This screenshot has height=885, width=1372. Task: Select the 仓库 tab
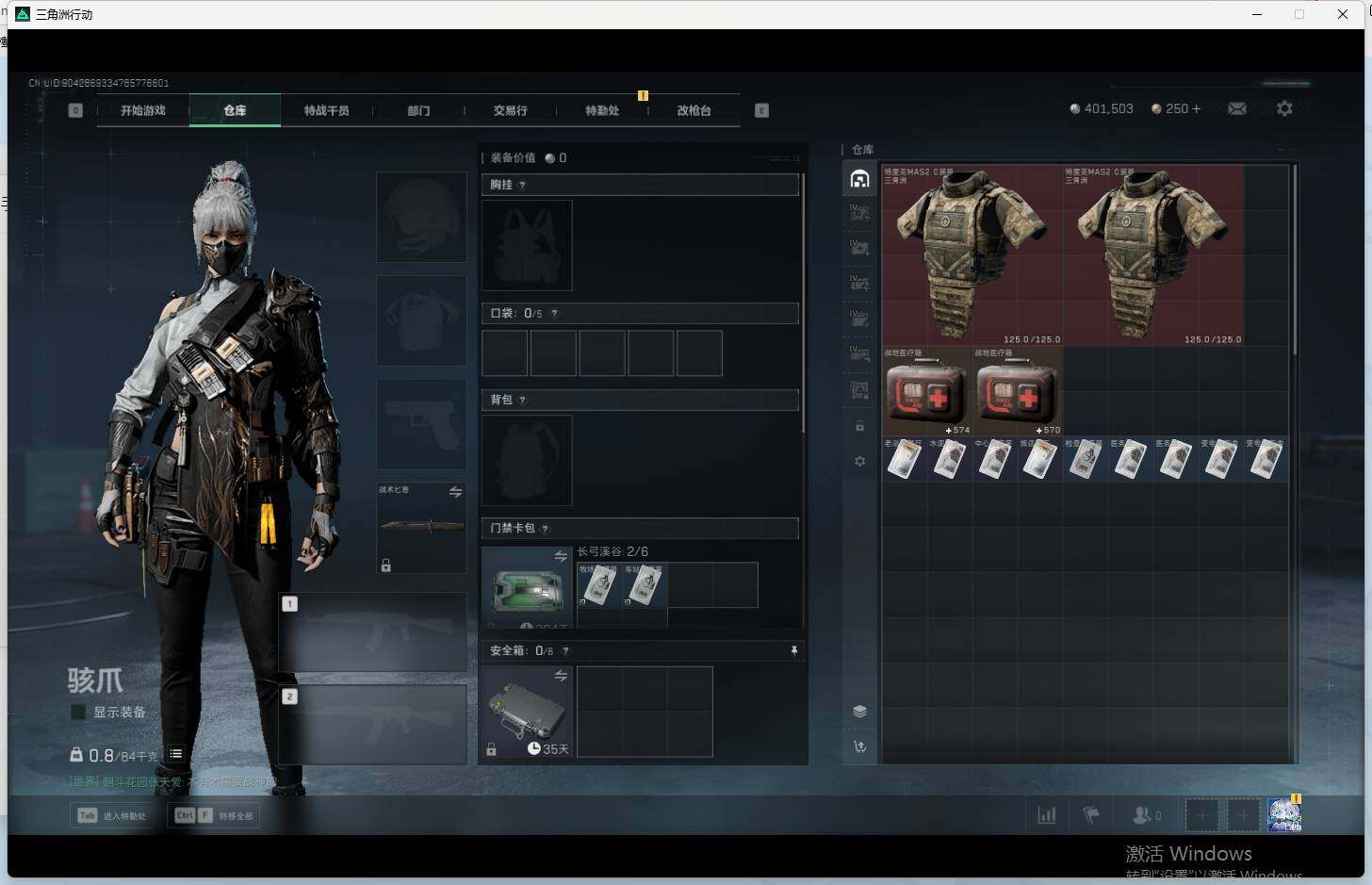click(235, 110)
